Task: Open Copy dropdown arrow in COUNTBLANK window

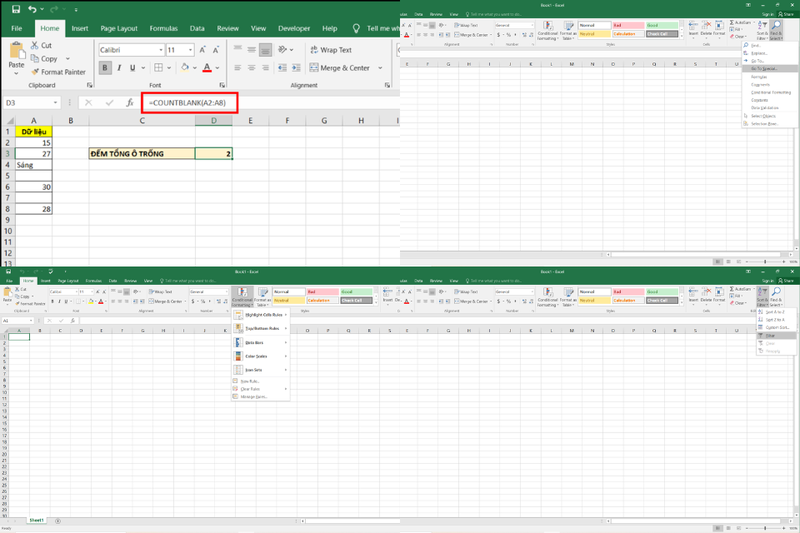Action: (67, 59)
